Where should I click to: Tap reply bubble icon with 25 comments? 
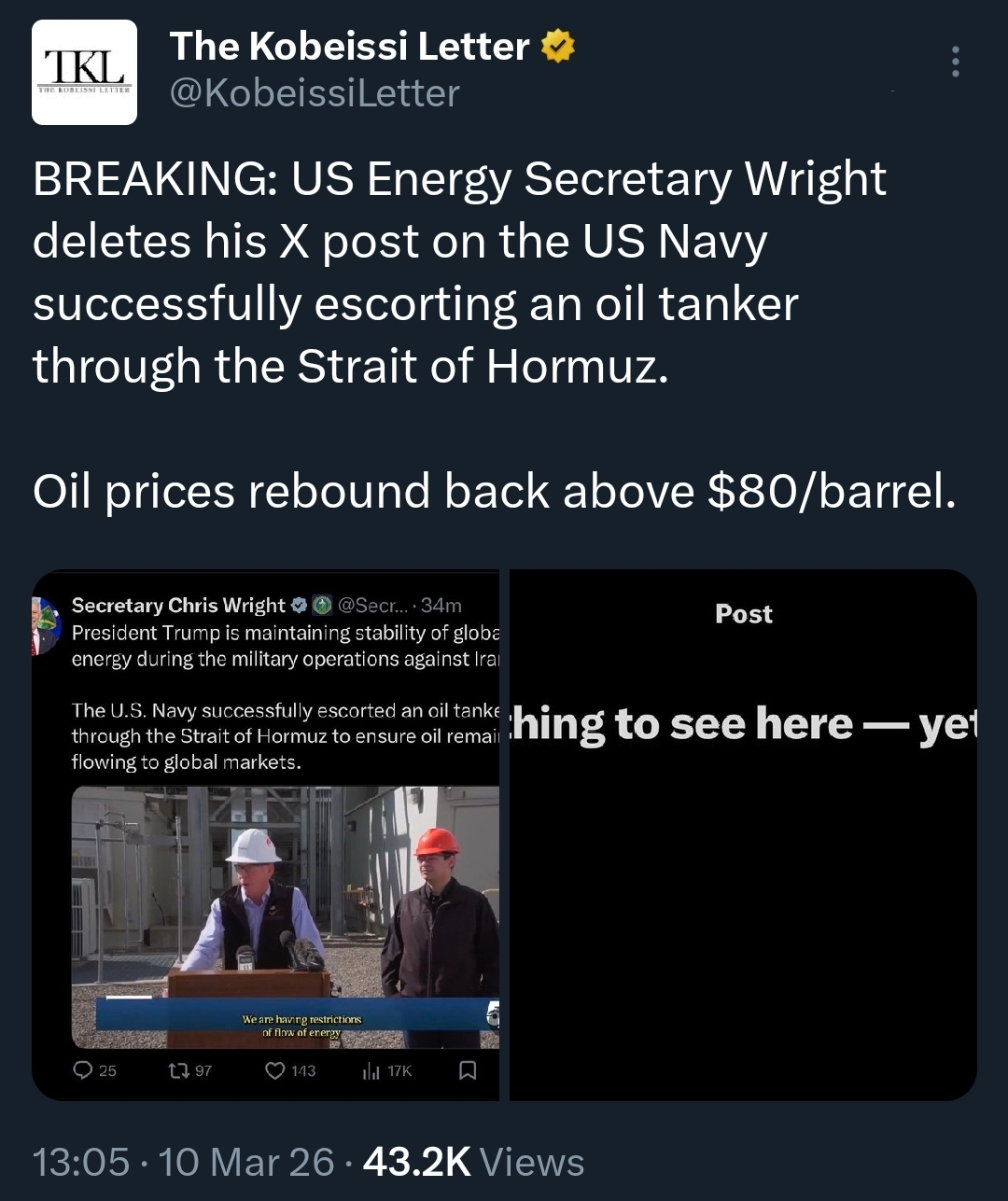pos(83,1070)
